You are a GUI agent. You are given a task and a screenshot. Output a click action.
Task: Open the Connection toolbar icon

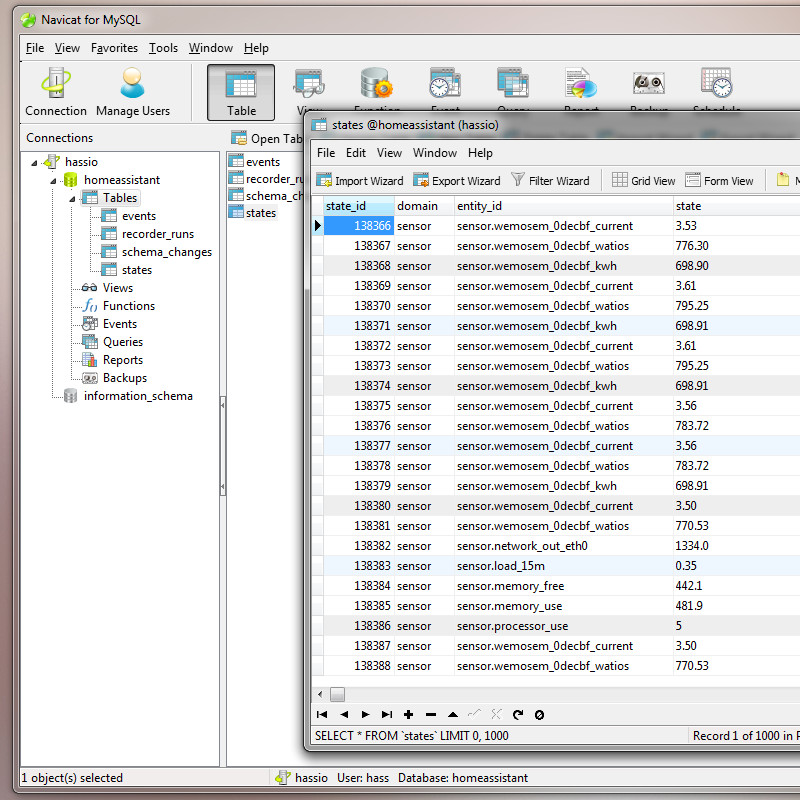[56, 92]
